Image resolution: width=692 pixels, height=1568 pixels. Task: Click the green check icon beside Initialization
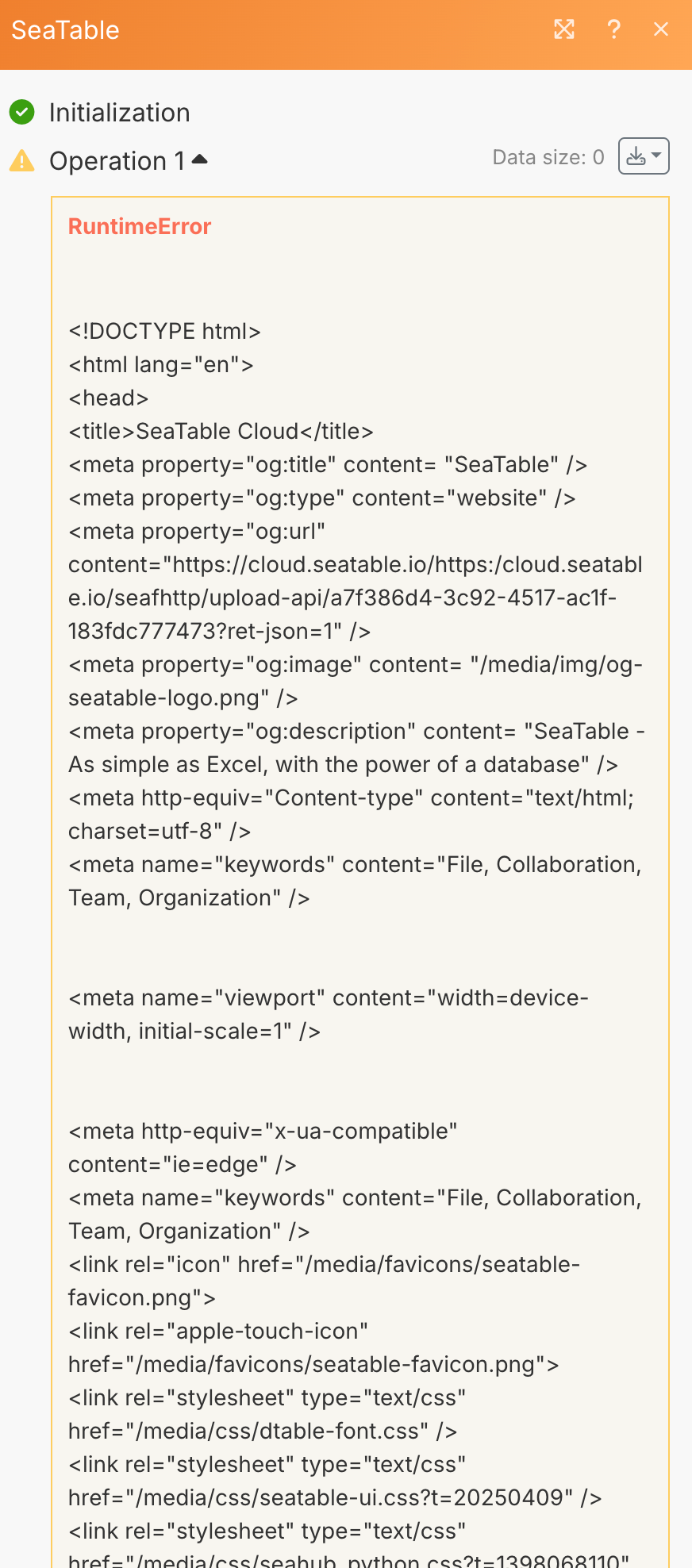tap(22, 113)
